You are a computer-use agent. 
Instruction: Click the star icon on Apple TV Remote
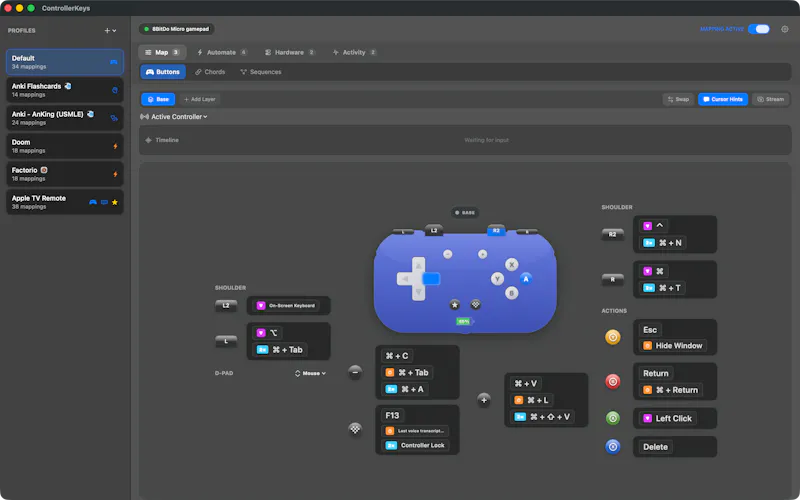coord(115,203)
